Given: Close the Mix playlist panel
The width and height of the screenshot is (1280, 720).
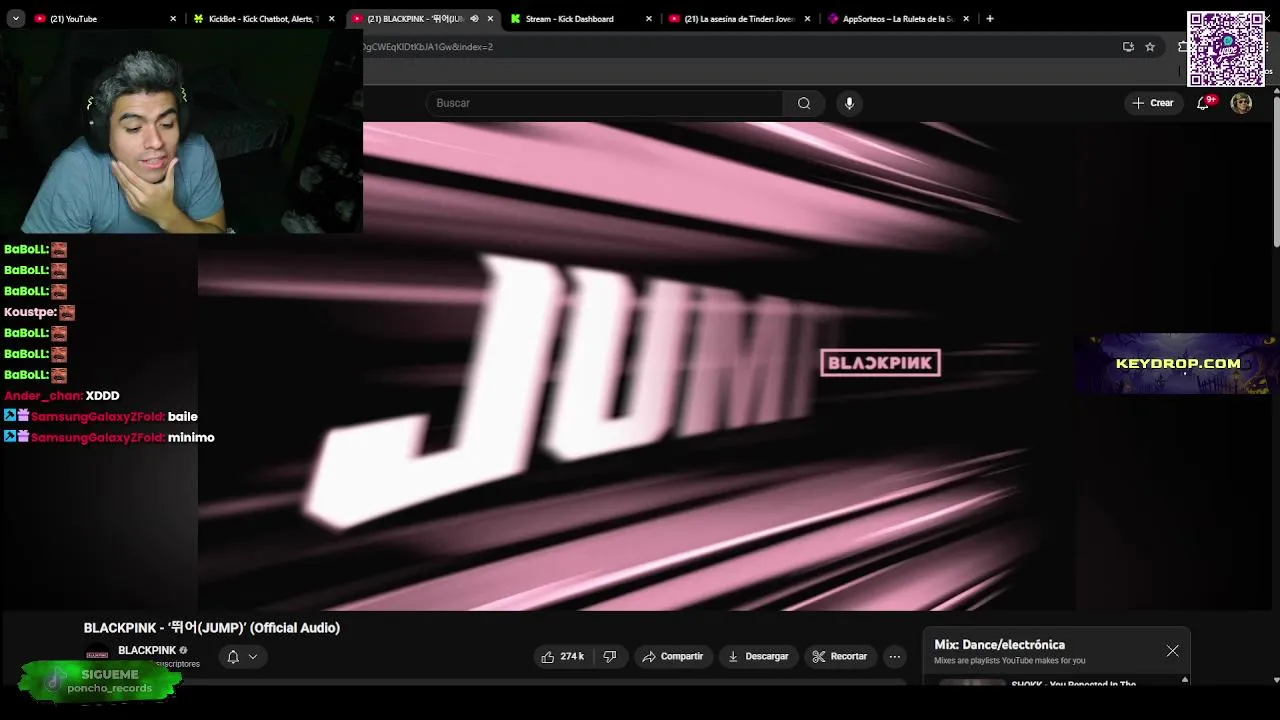Looking at the screenshot, I should point(1172,651).
